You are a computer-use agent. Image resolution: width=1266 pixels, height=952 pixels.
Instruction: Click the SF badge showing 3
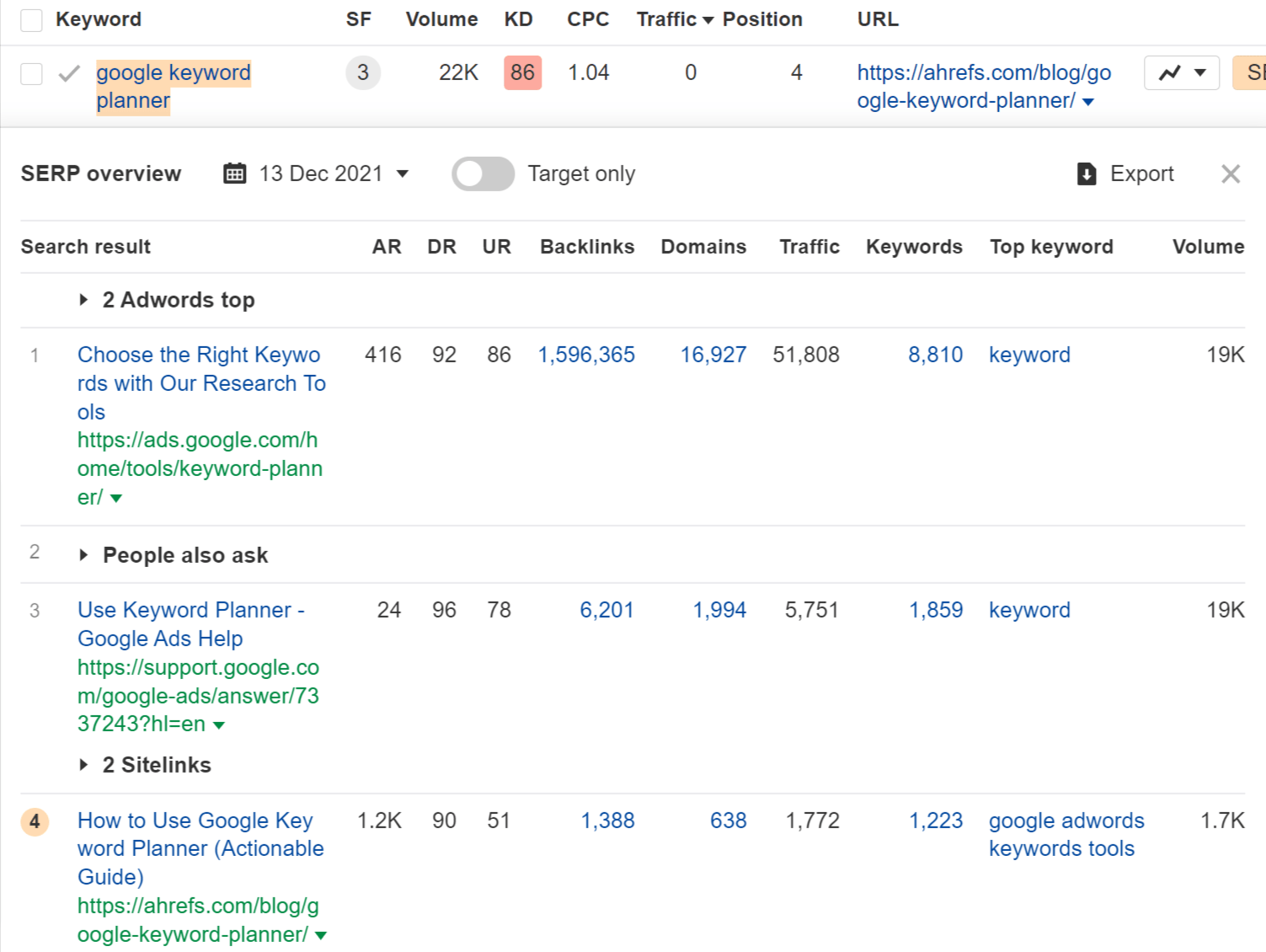pos(363,72)
